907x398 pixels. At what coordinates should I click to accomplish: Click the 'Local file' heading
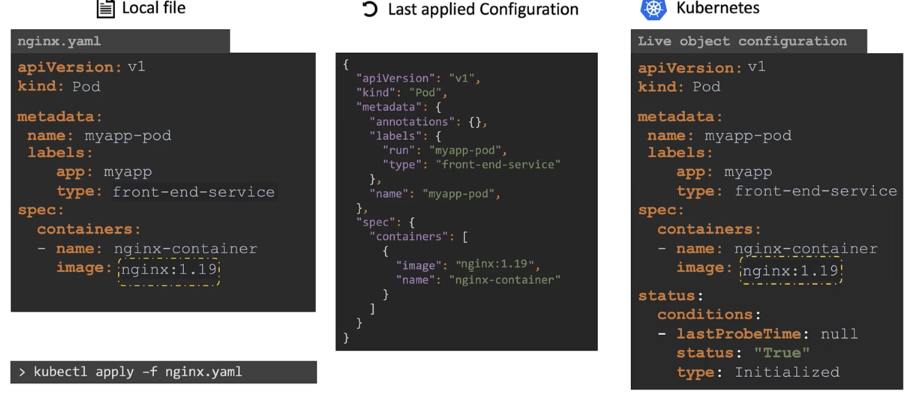point(153,8)
